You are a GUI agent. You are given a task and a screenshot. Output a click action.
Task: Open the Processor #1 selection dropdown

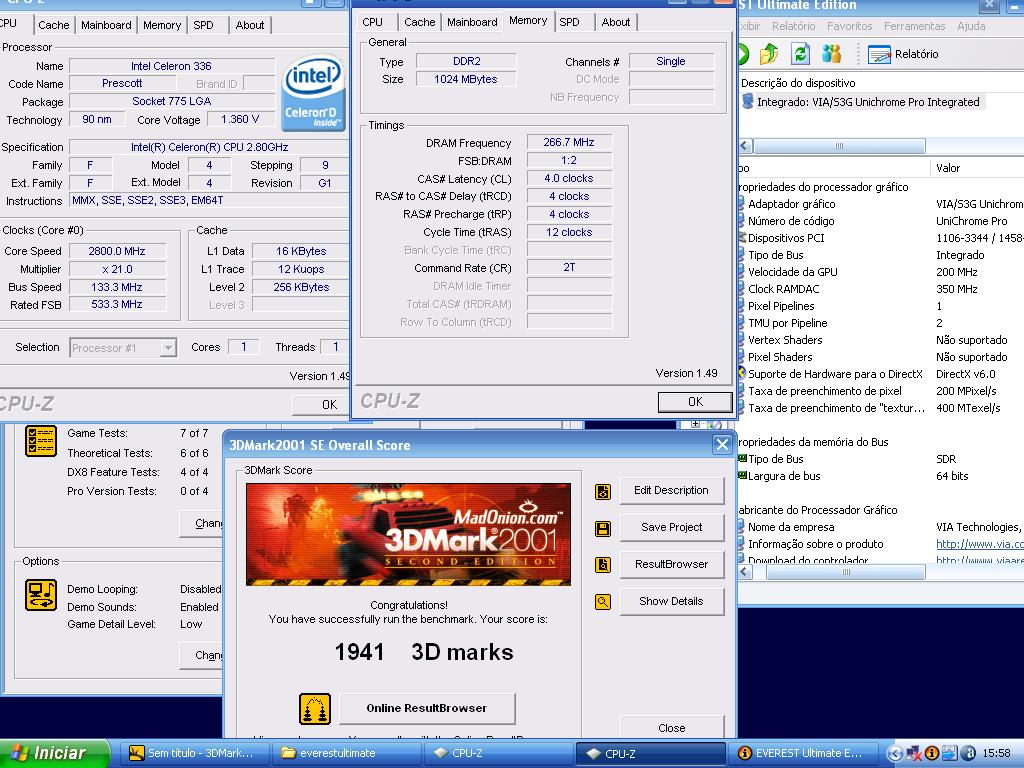click(168, 347)
